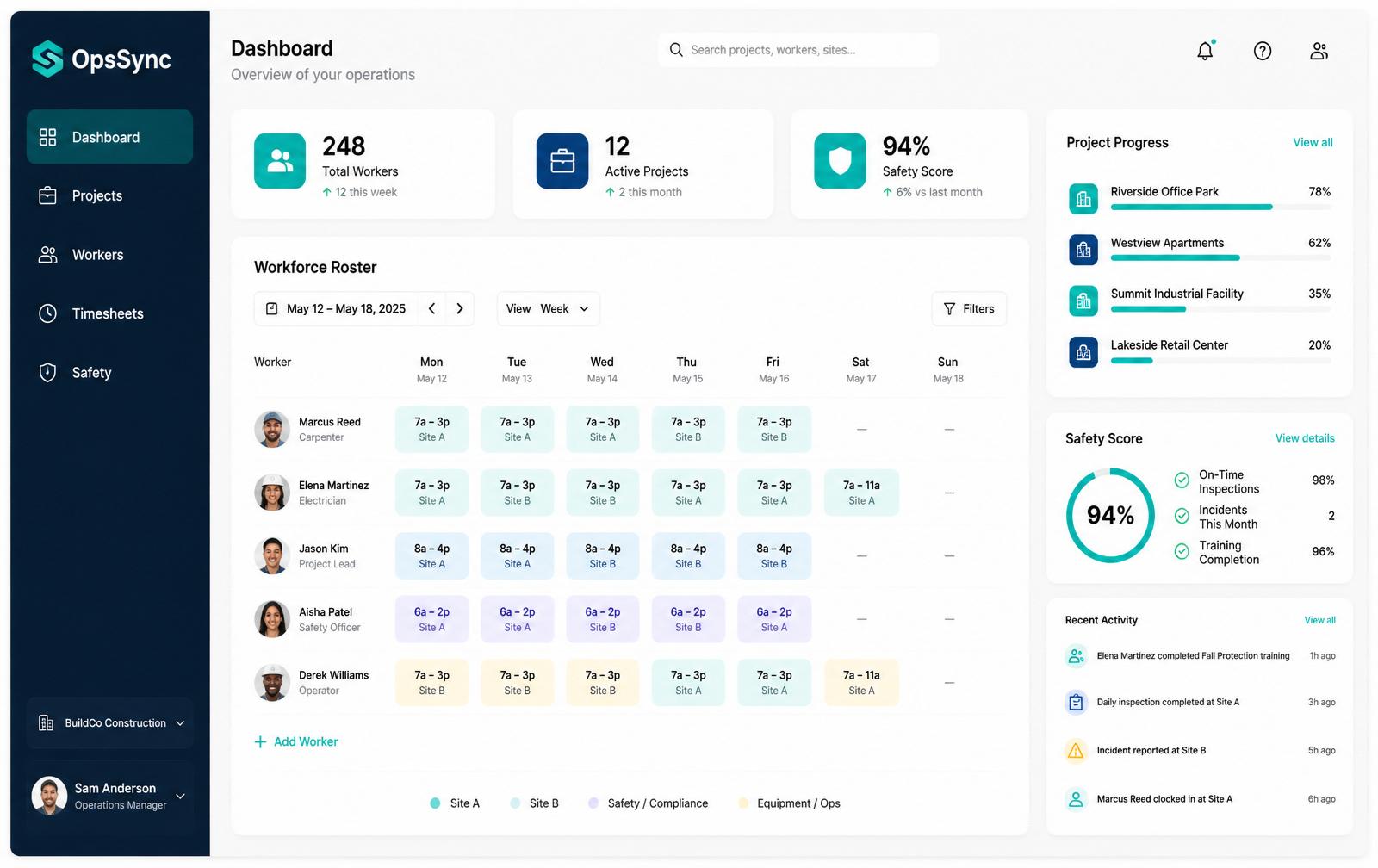Click the Active Projects briefcase icon

(562, 160)
